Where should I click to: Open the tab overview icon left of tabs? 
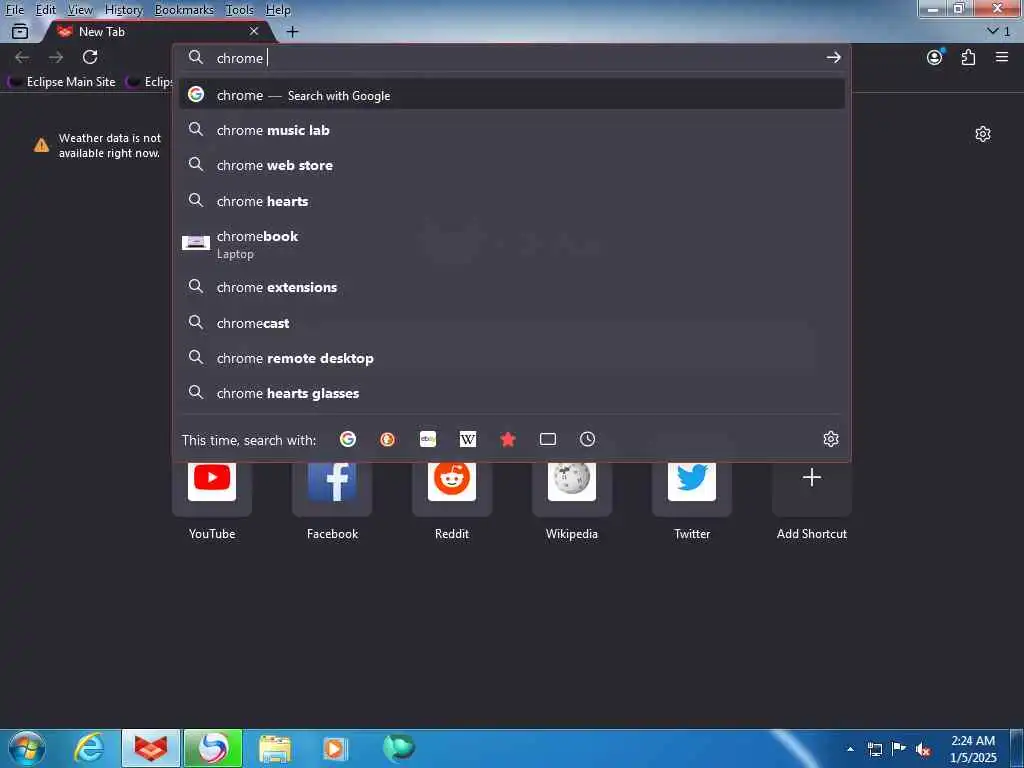pyautogui.click(x=20, y=31)
